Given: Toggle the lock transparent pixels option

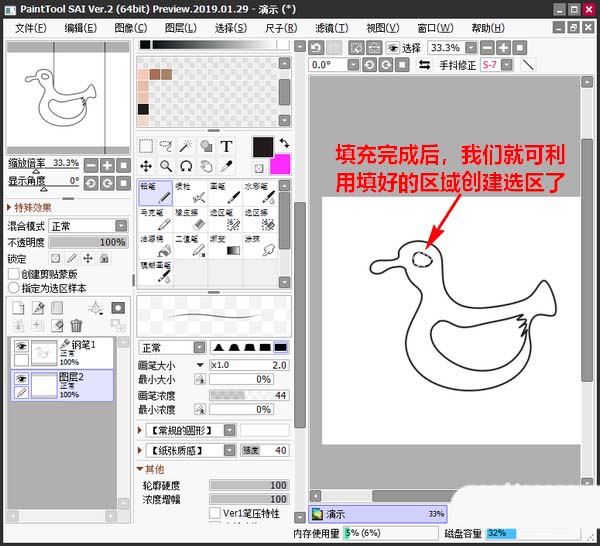Looking at the screenshot, I should 55,259.
